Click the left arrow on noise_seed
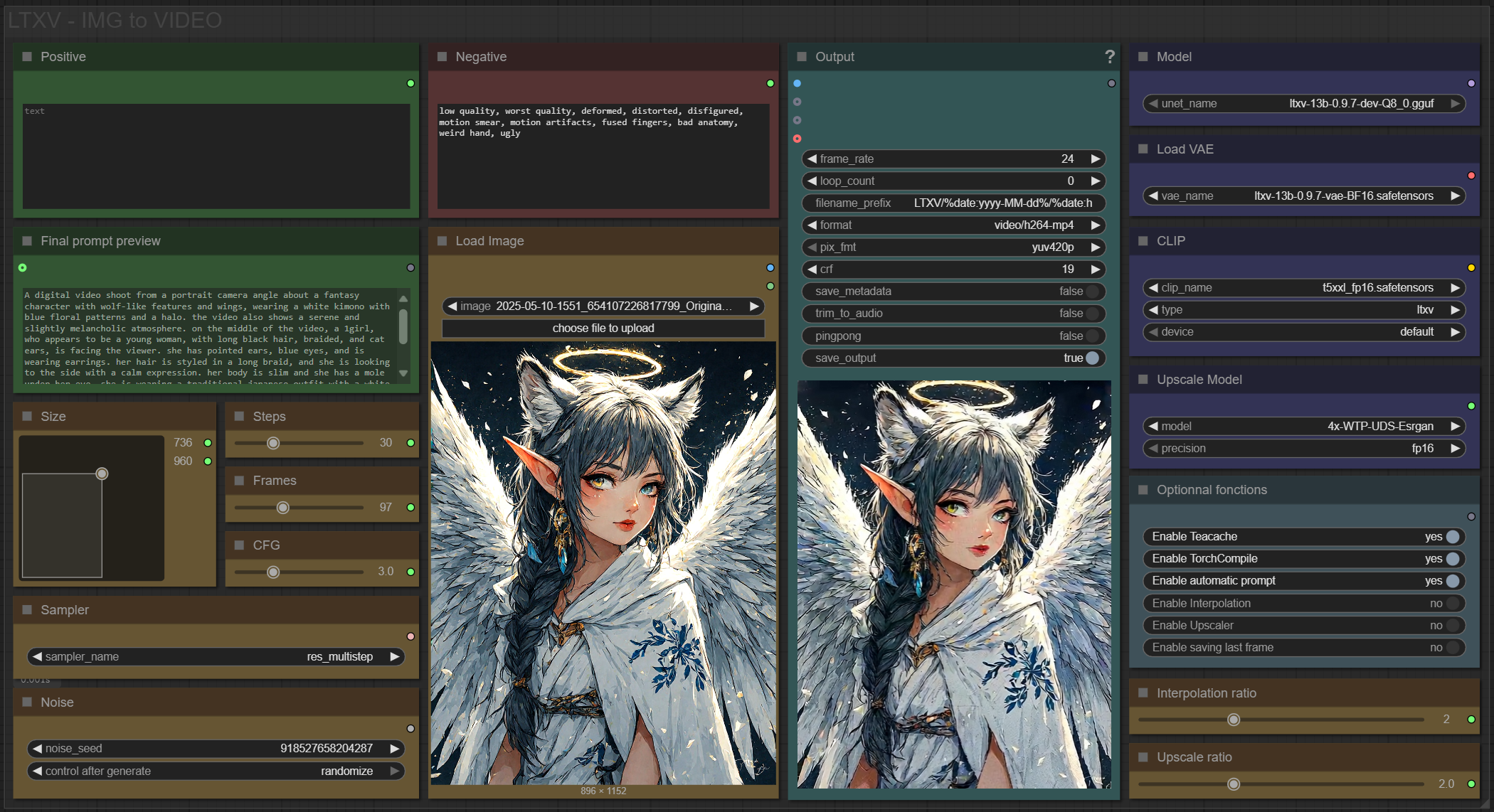Screen dimensions: 1494x812 click(37, 748)
